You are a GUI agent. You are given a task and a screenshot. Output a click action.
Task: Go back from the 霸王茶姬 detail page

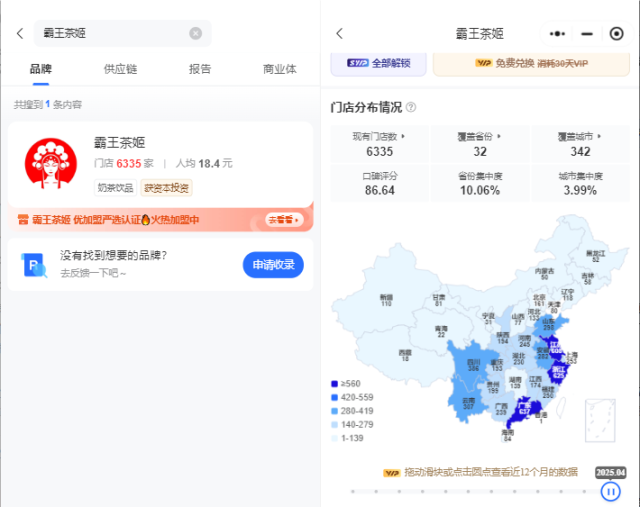pyautogui.click(x=340, y=33)
